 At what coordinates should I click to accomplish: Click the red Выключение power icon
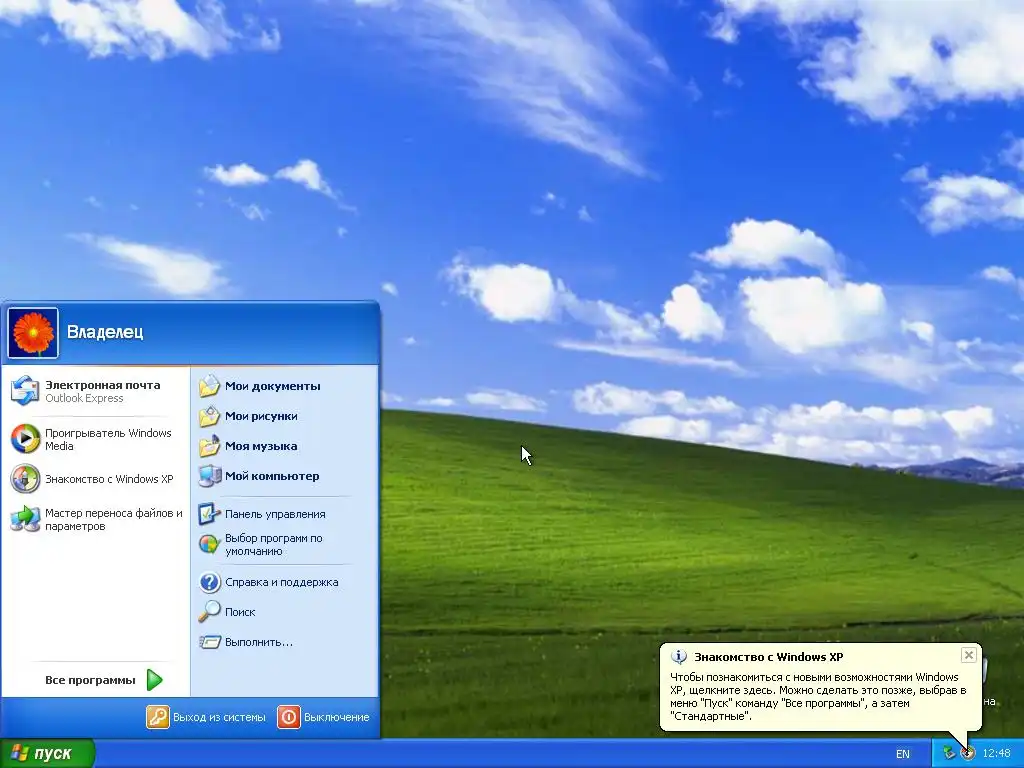289,717
